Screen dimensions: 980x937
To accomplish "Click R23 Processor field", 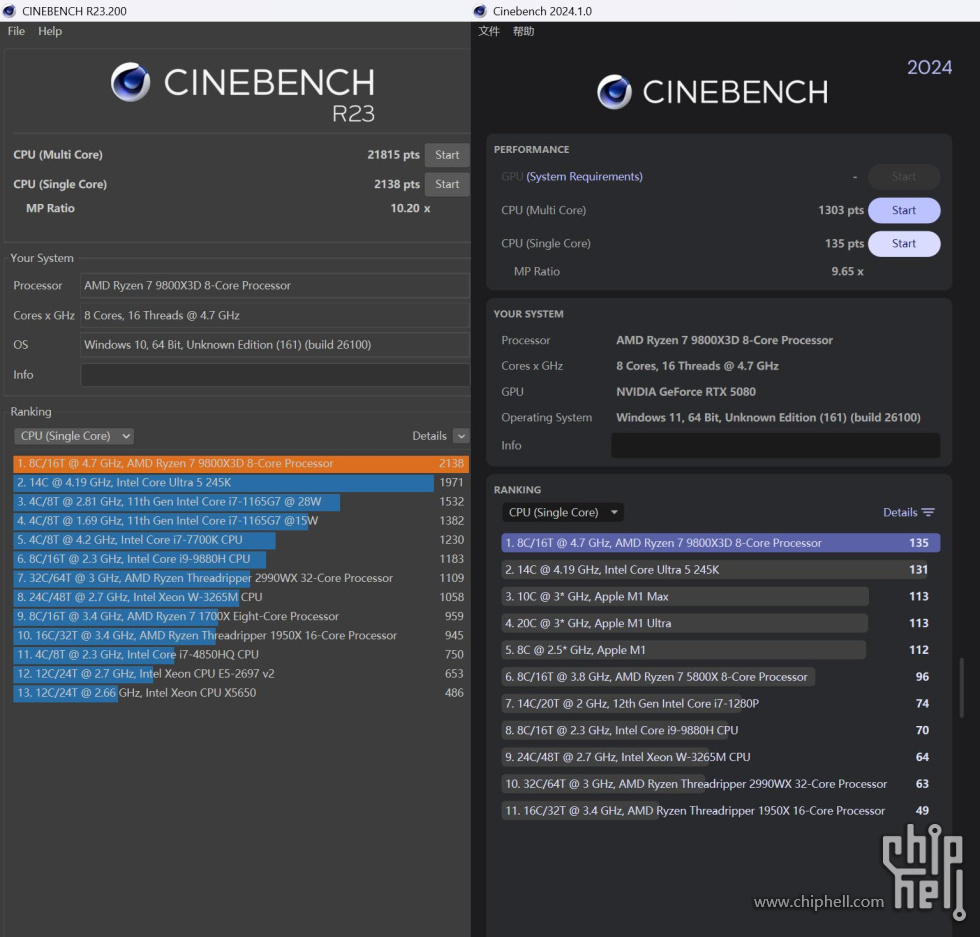I will pyautogui.click(x=275, y=286).
